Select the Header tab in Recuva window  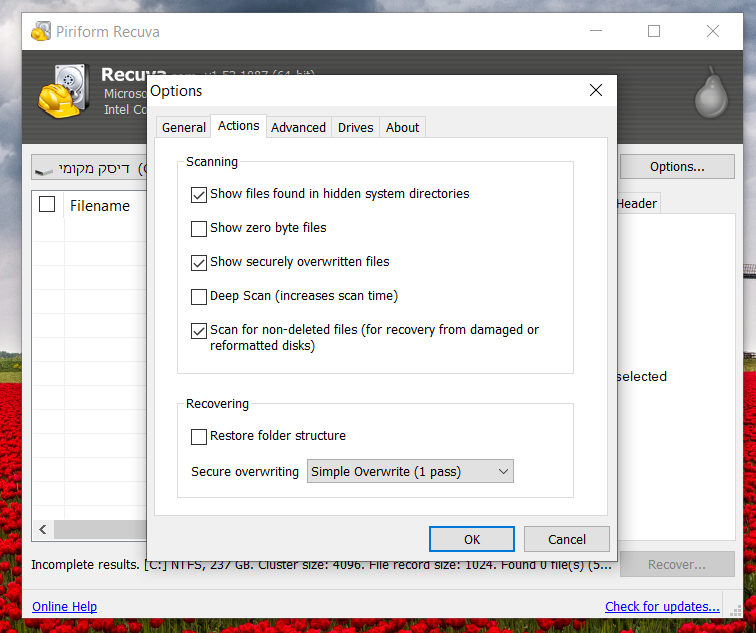[x=637, y=203]
